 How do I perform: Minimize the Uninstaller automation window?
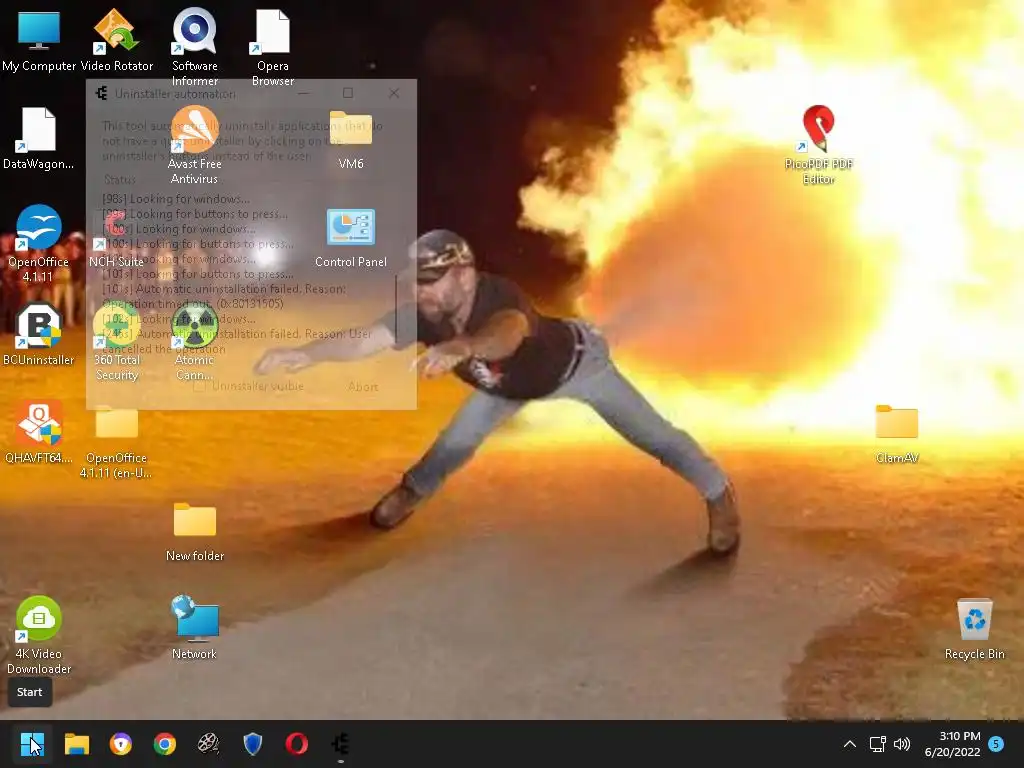pos(303,93)
